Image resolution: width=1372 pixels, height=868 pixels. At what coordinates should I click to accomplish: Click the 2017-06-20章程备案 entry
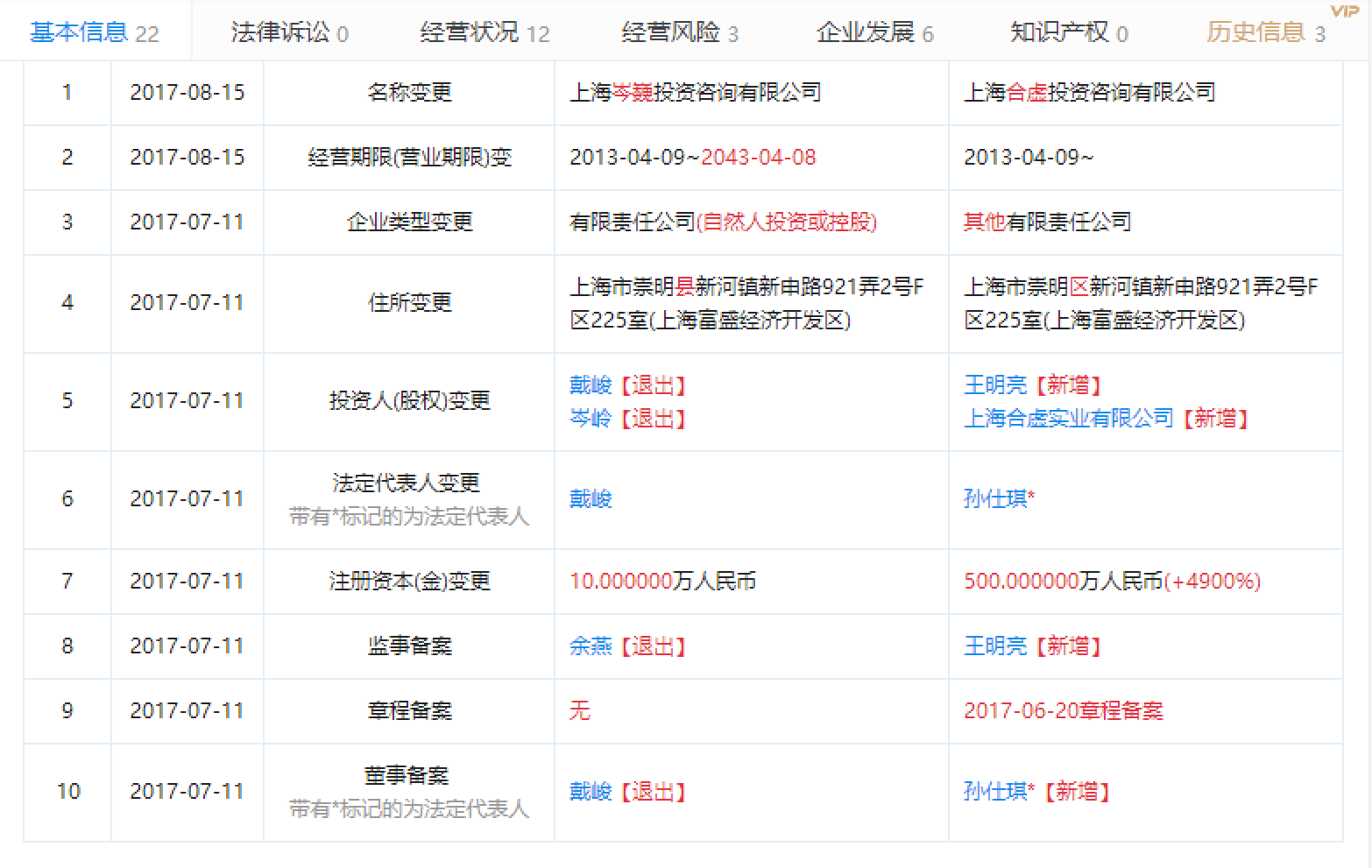1063,710
